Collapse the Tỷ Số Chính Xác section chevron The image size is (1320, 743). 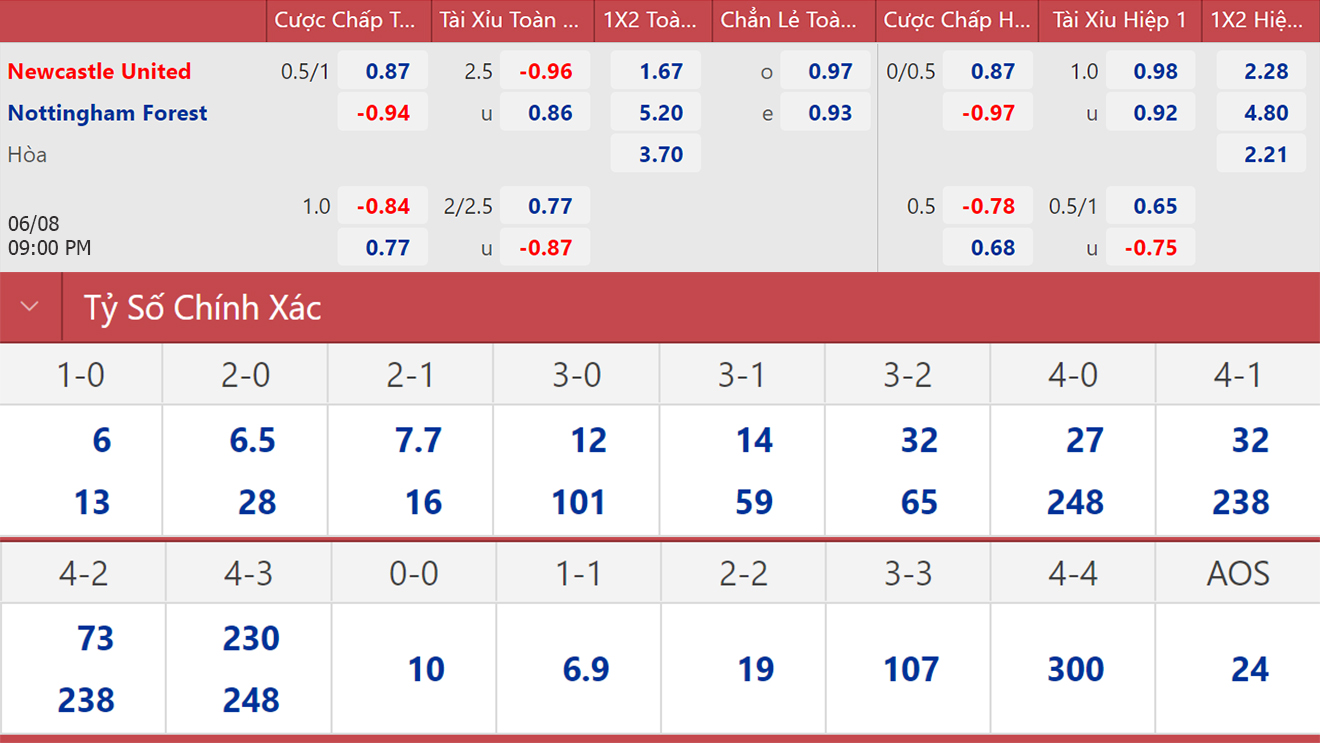tap(30, 307)
